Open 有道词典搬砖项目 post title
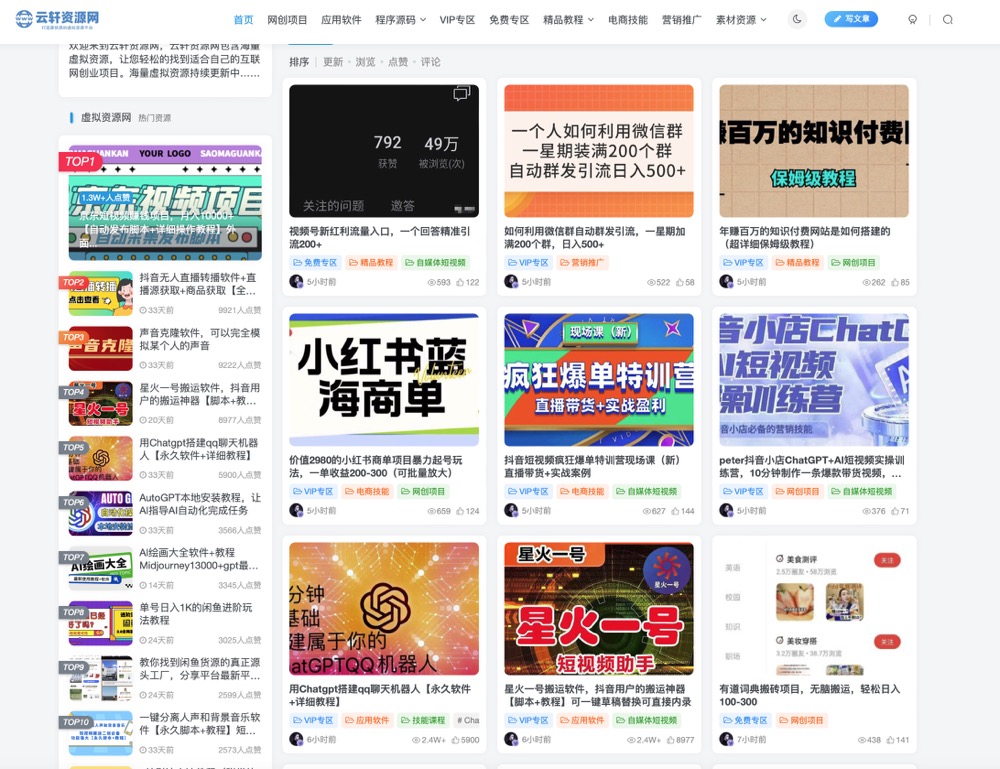Image resolution: width=1000 pixels, height=769 pixels. [809, 696]
